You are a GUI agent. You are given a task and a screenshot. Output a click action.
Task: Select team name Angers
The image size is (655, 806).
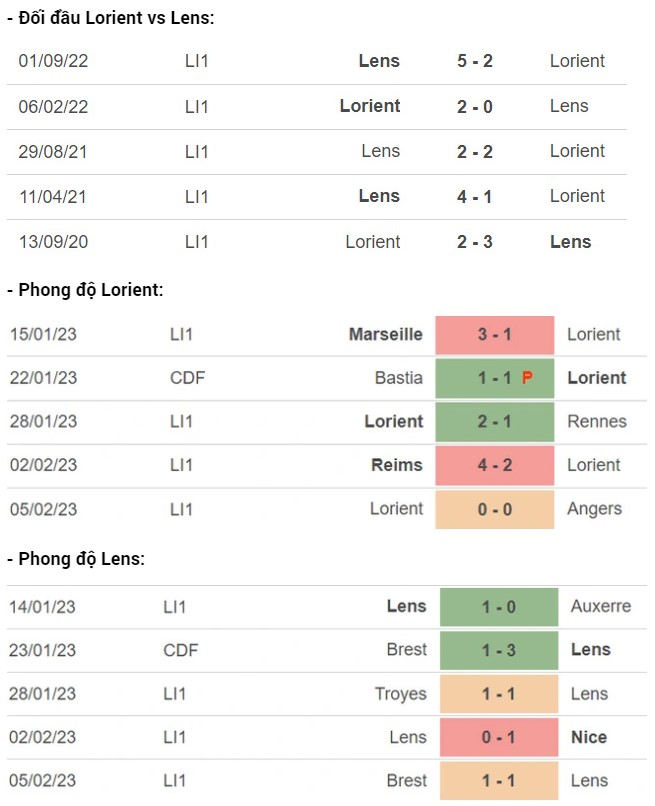tap(594, 509)
